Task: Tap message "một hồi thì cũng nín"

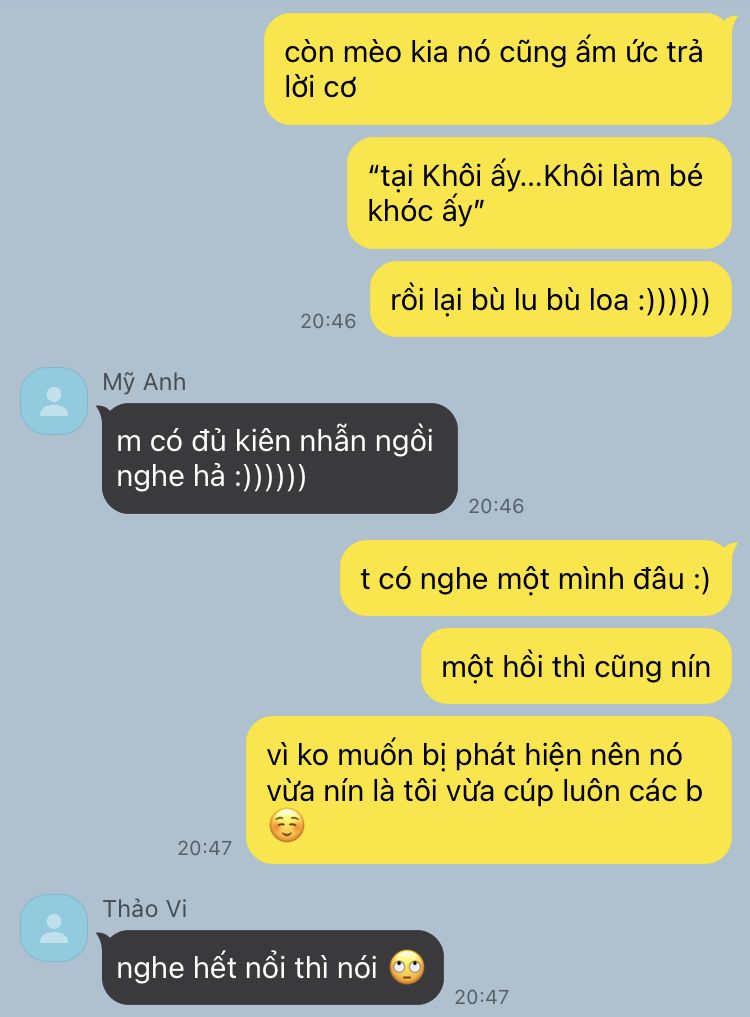Action: click(576, 666)
